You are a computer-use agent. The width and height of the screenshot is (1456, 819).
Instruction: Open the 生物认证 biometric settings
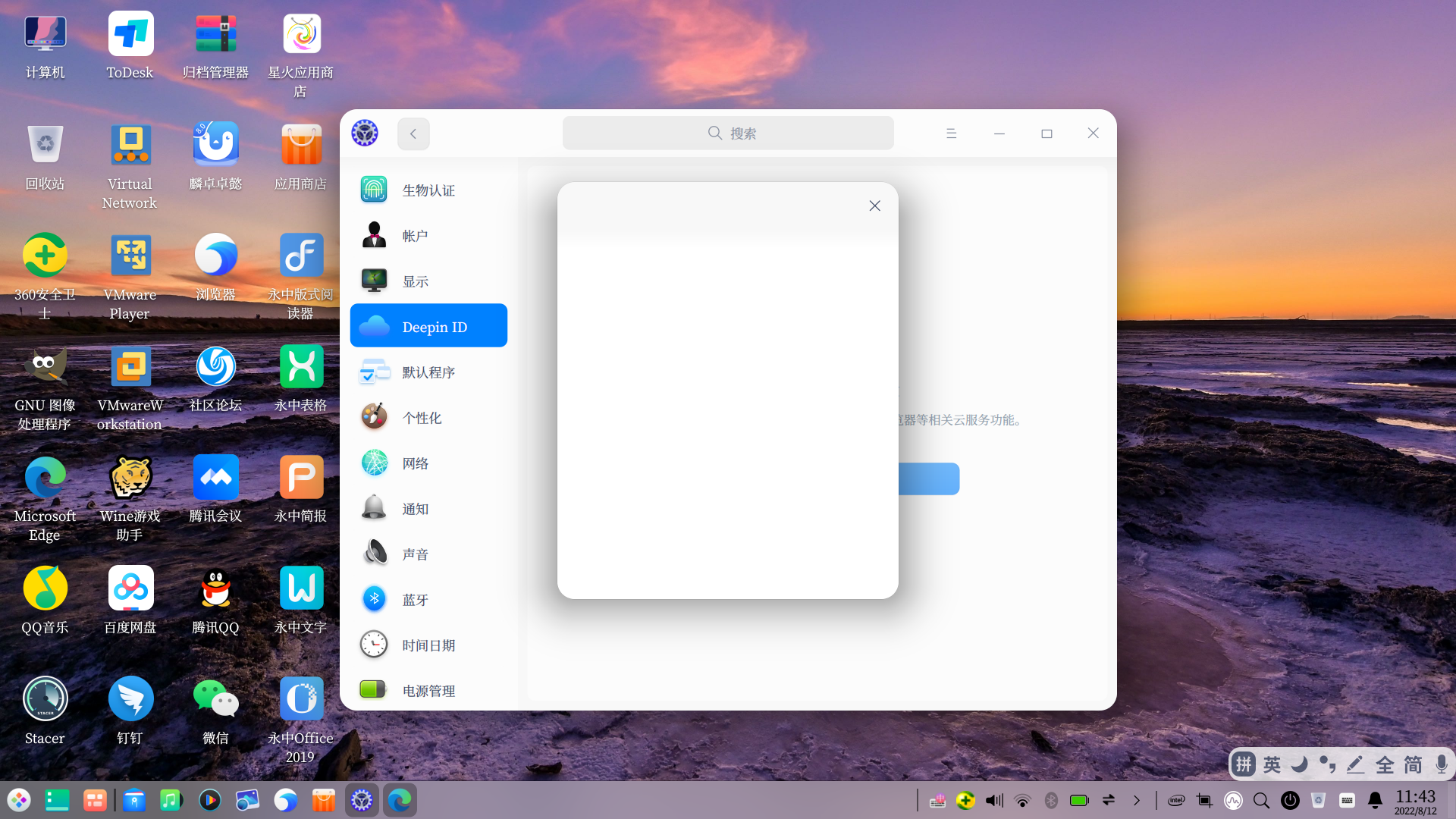pyautogui.click(x=428, y=190)
